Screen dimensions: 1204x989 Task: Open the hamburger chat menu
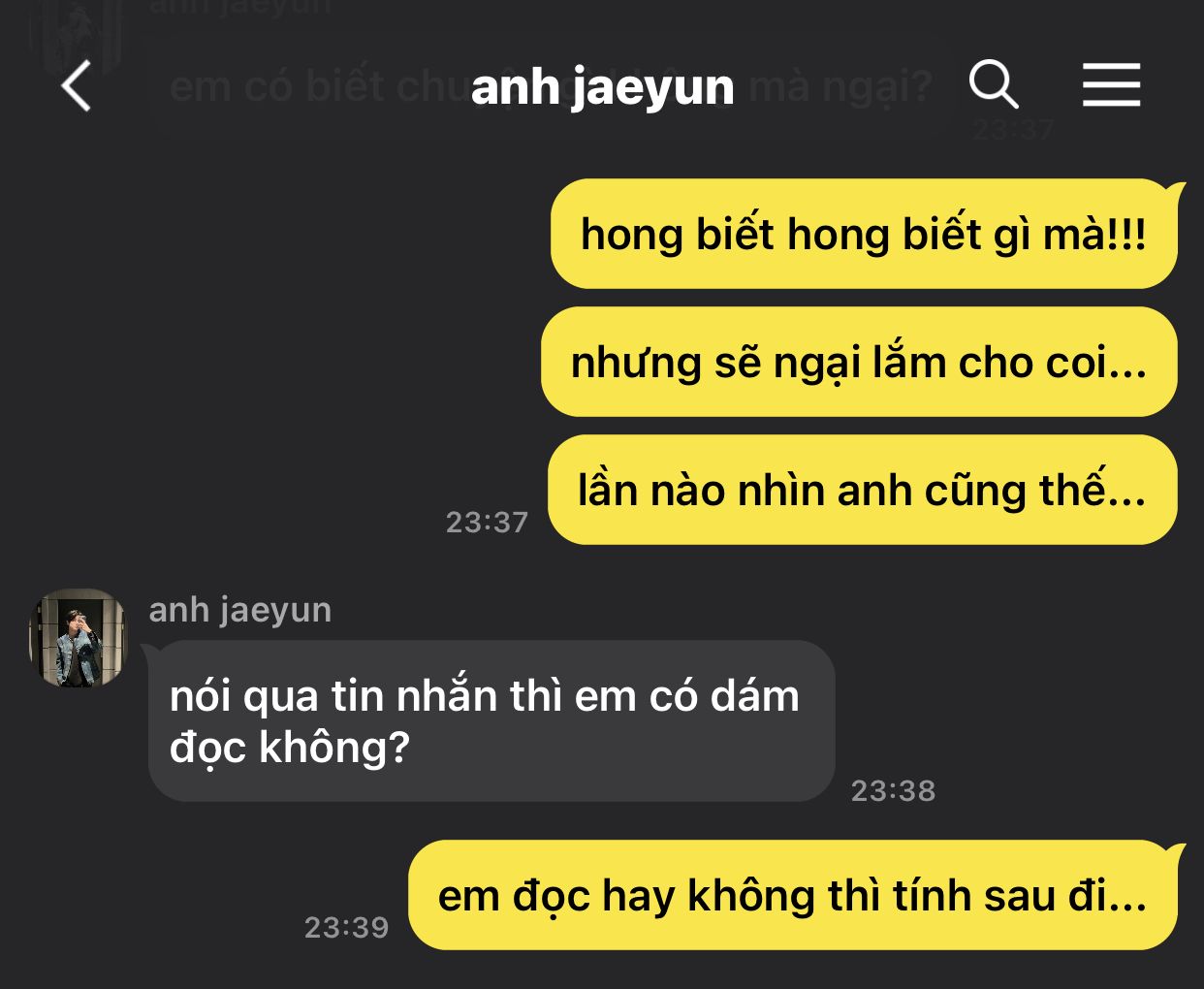click(1111, 84)
